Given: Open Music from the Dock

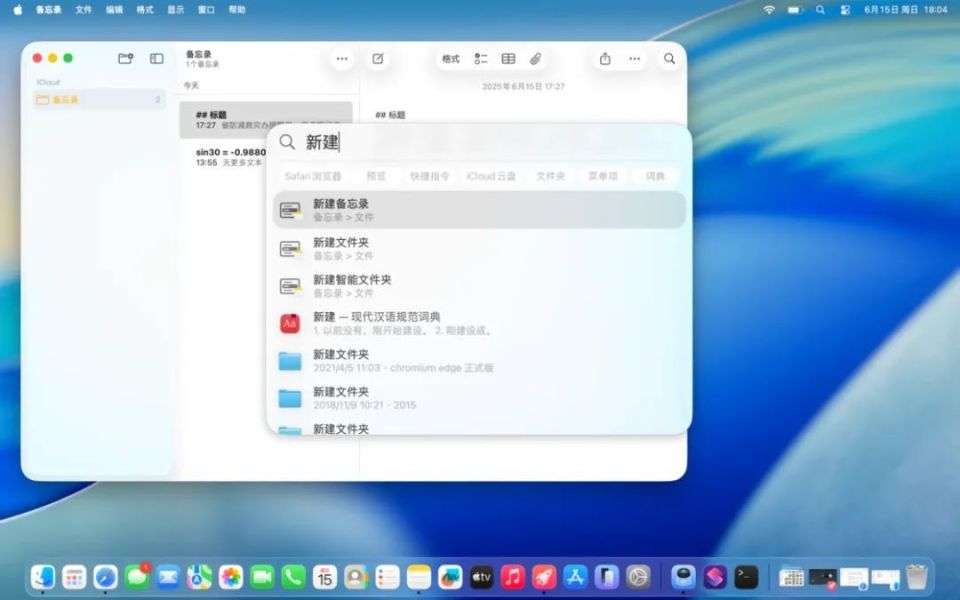Looking at the screenshot, I should coord(512,577).
